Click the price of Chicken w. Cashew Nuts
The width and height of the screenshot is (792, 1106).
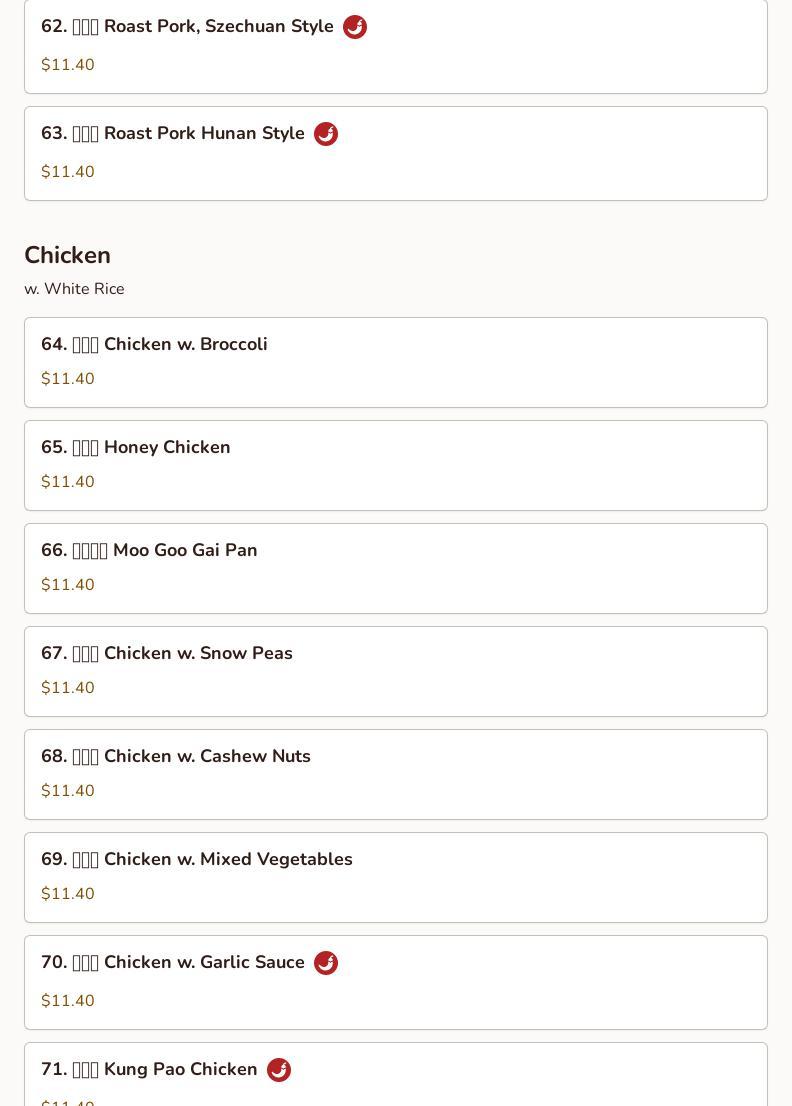pyautogui.click(x=68, y=791)
